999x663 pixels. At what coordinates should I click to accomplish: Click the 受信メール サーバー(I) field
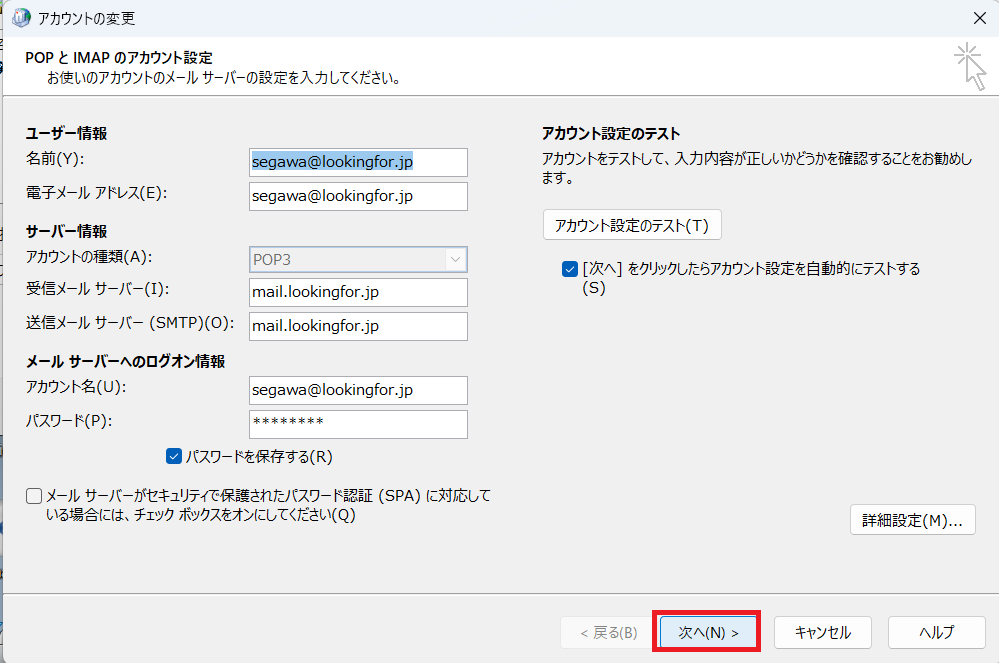358,292
